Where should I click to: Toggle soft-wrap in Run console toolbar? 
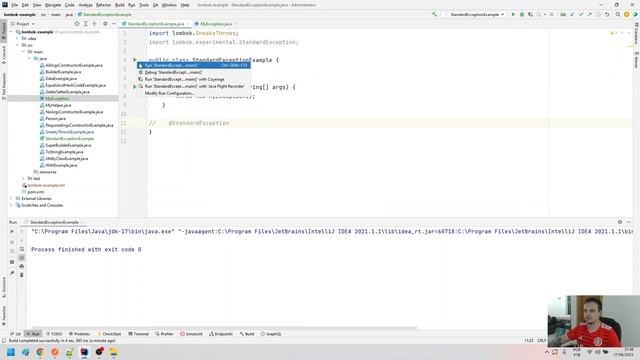tap(22, 249)
